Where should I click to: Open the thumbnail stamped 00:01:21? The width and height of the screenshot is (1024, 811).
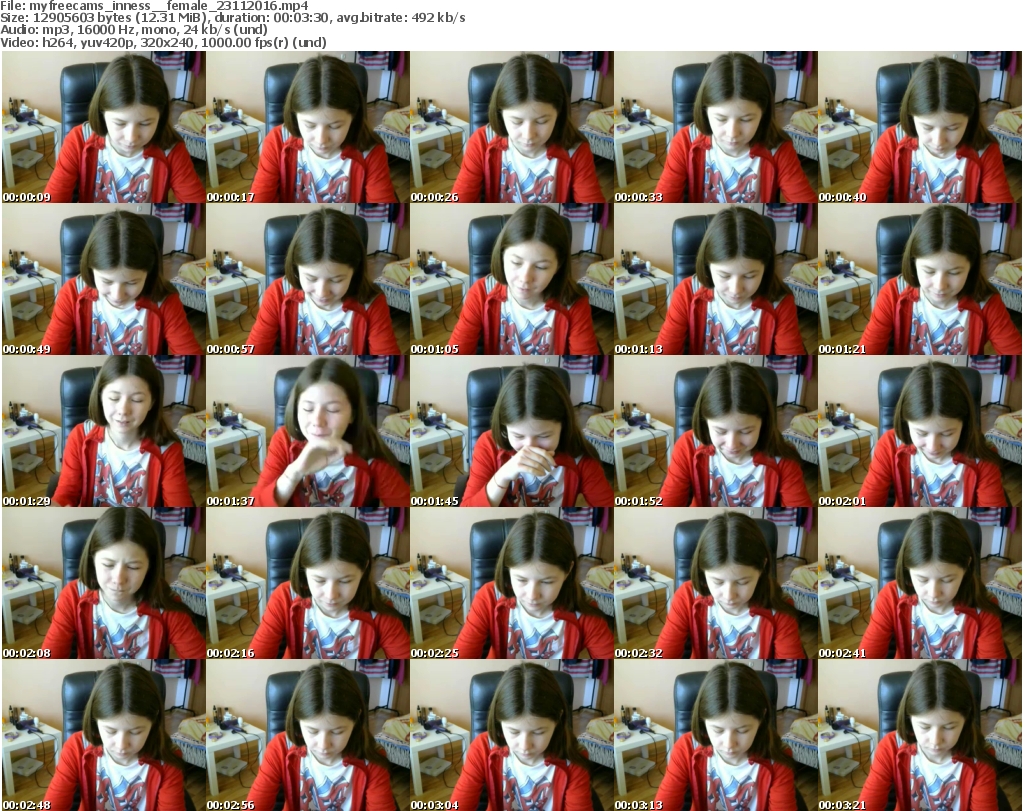[920, 279]
